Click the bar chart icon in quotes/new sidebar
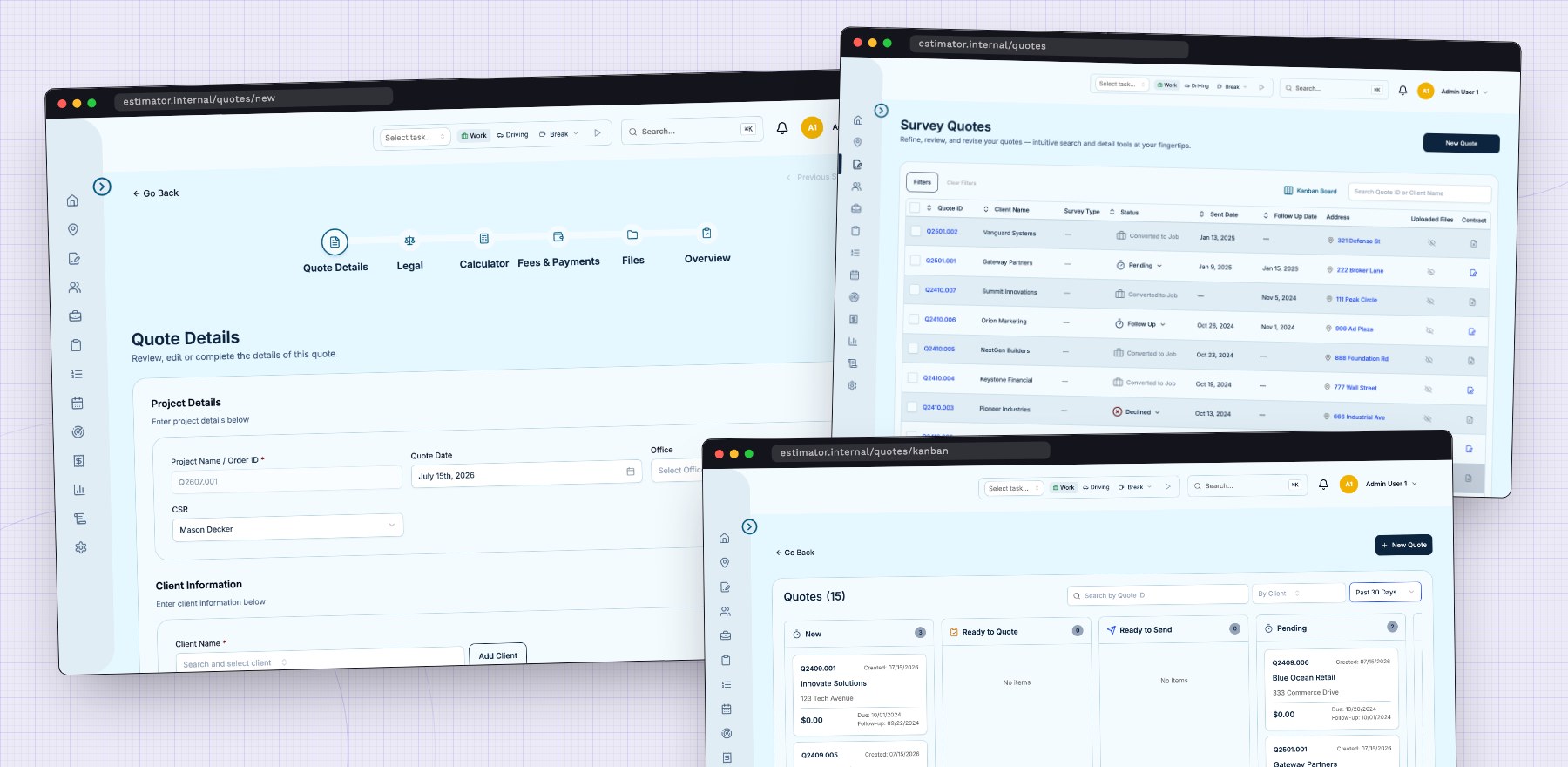This screenshot has height=767, width=1568. (79, 489)
